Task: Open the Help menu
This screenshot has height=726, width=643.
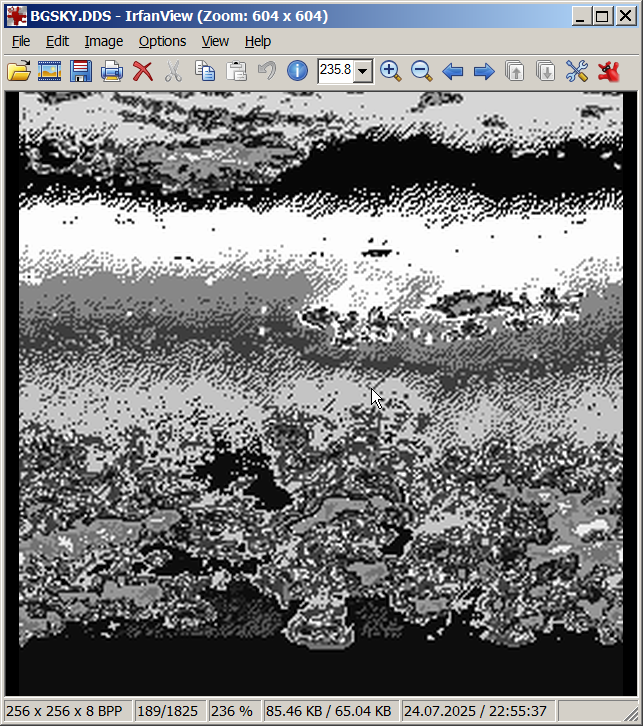Action: [x=258, y=41]
